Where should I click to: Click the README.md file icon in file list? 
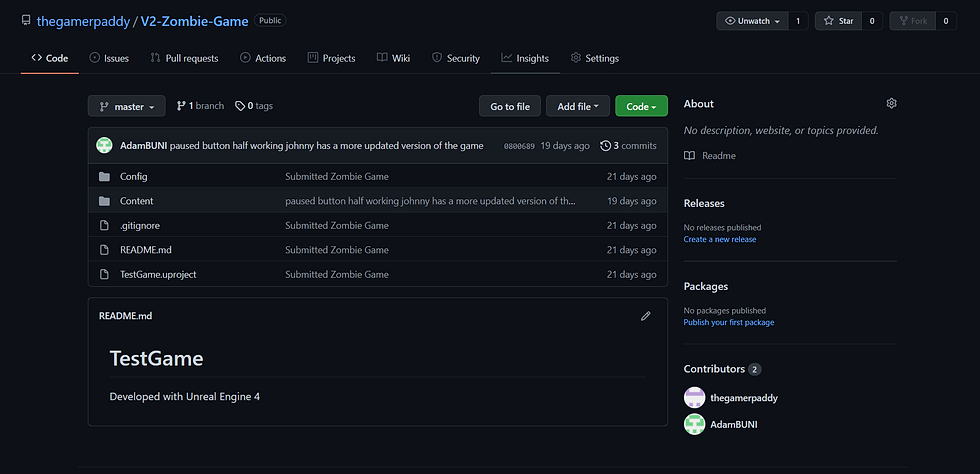pos(104,250)
